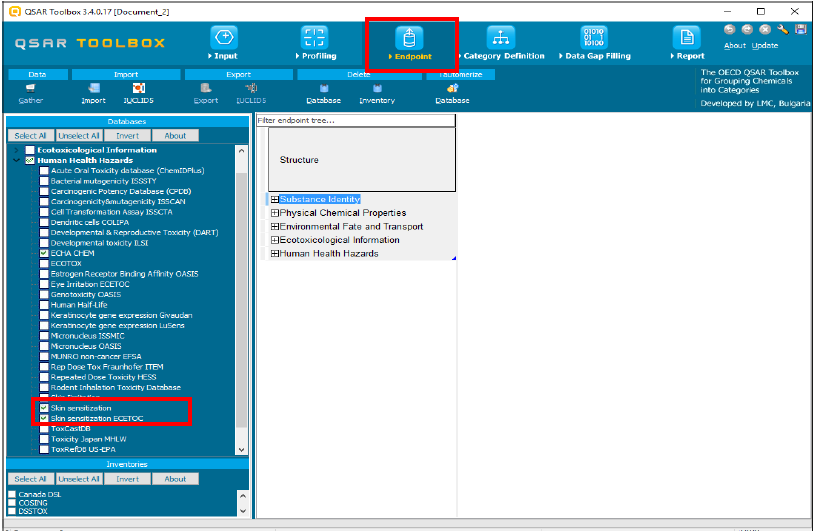Viewport: 835px width, 531px height.
Task: Click the Delete Inventory icon
Action: (377, 88)
